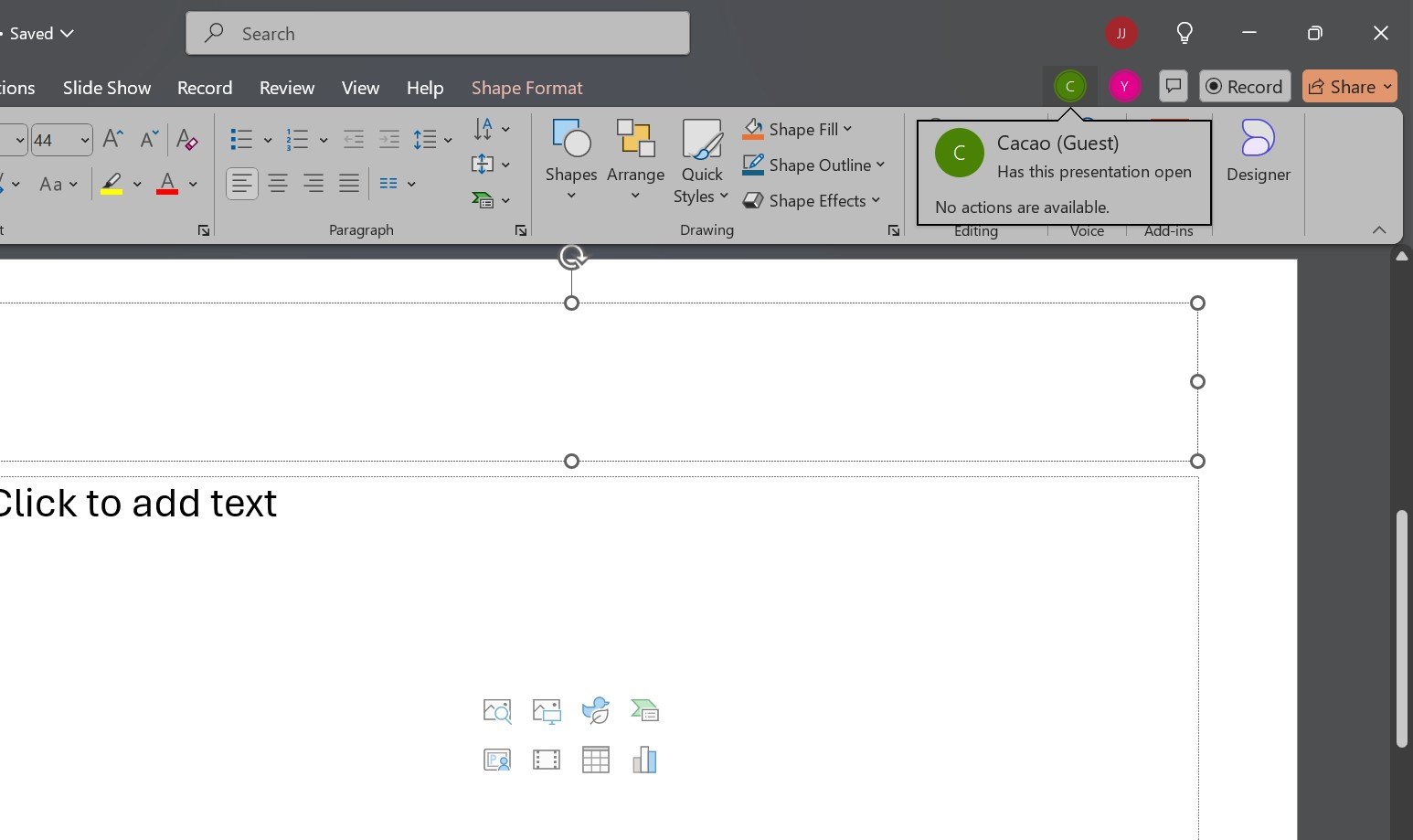This screenshot has height=840, width=1413.
Task: Center-align the text
Action: click(278, 184)
